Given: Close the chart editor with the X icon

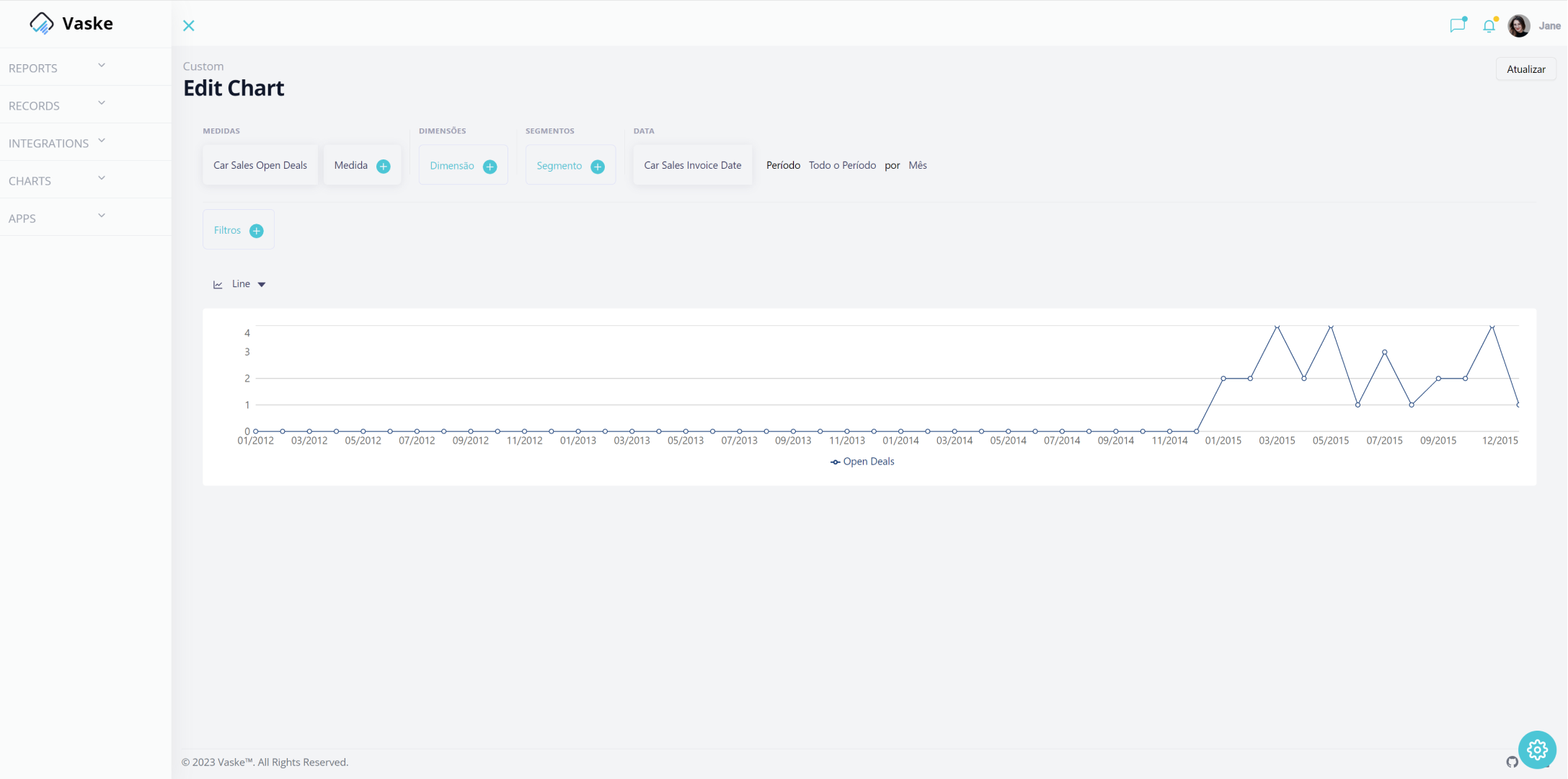Looking at the screenshot, I should (189, 26).
